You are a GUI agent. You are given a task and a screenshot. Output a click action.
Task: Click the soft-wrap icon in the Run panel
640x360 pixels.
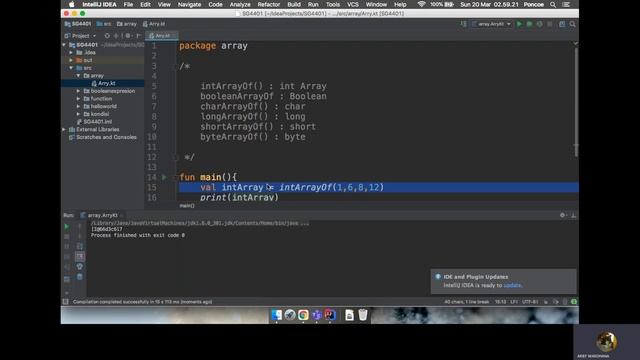pos(80,246)
